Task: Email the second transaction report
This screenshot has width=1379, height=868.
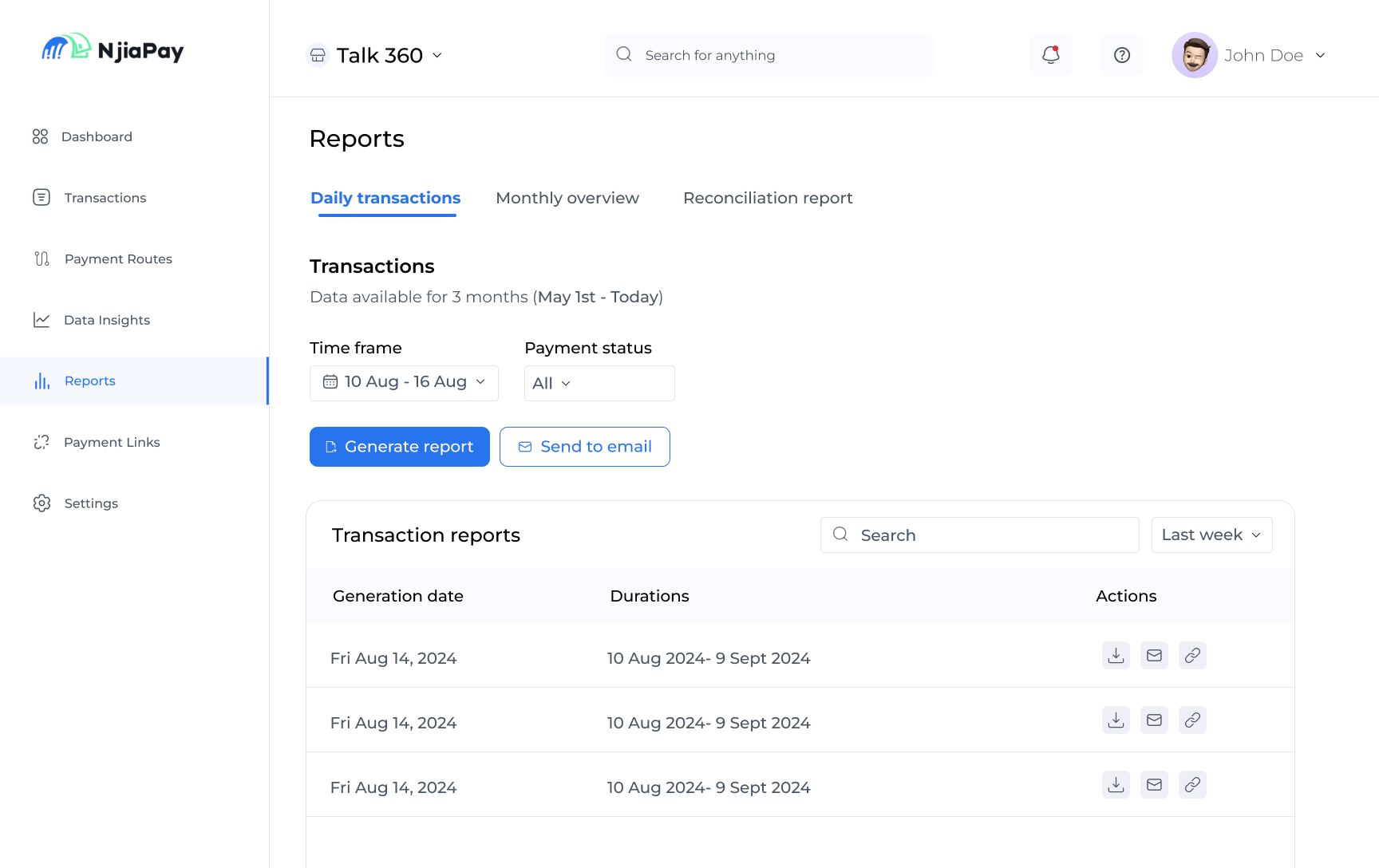Action: pos(1154,720)
